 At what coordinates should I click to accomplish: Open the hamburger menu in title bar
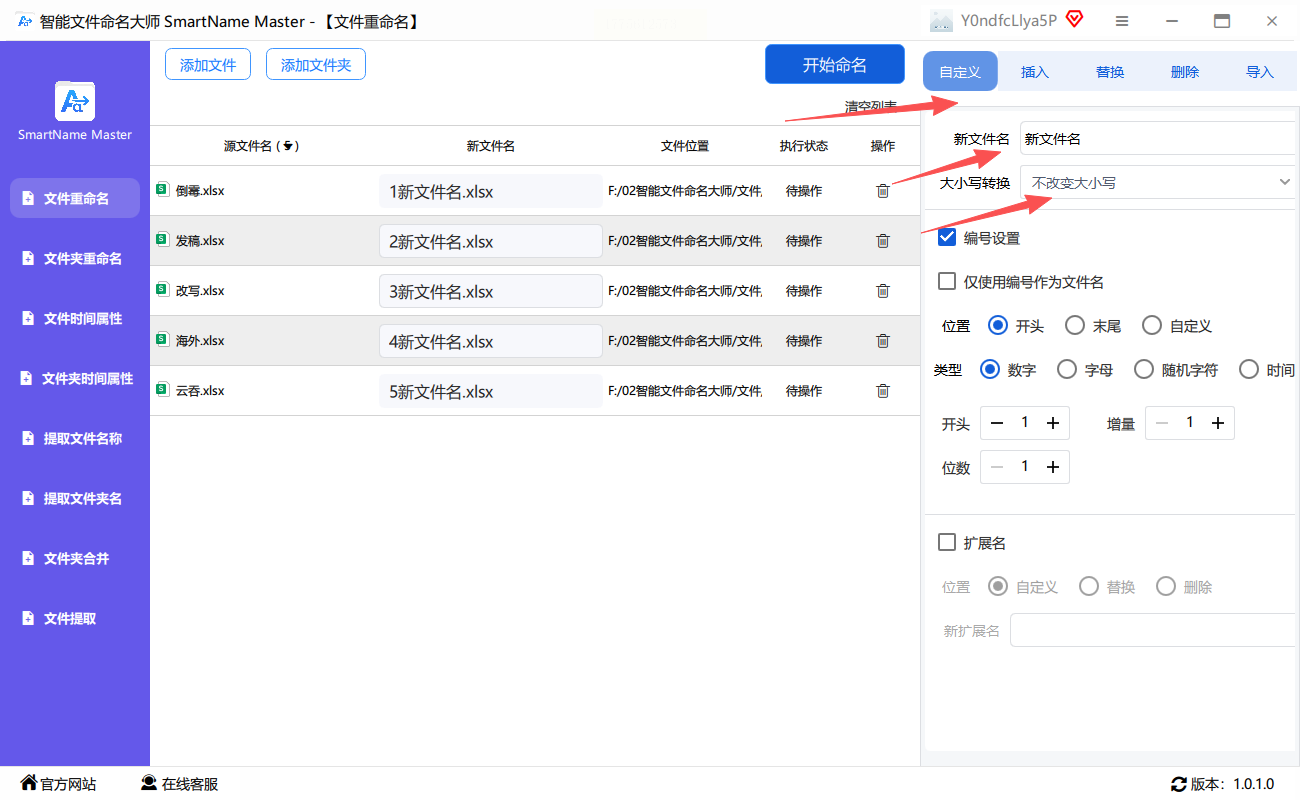coord(1122,21)
